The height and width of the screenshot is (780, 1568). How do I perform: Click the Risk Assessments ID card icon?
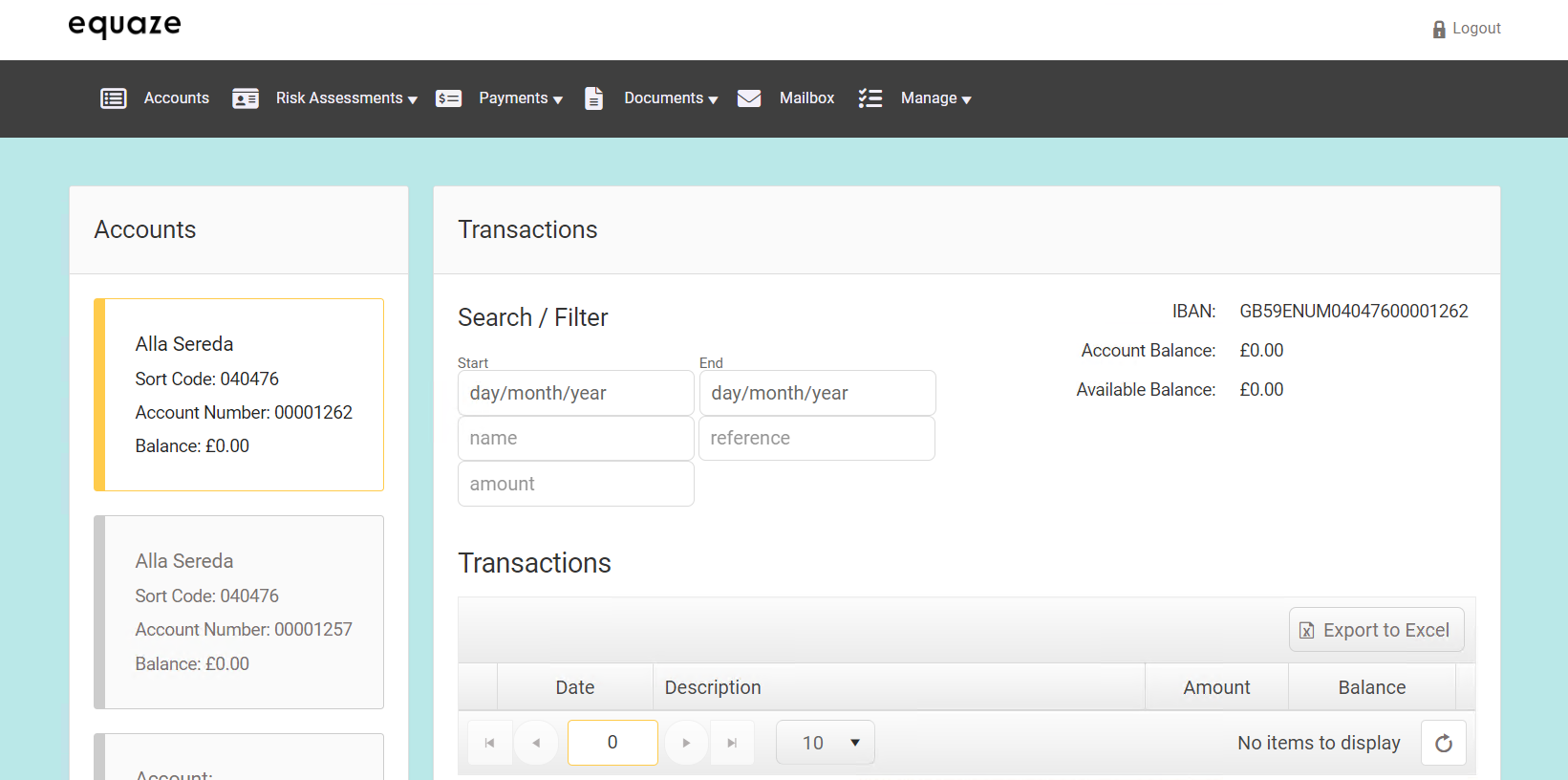pos(246,98)
